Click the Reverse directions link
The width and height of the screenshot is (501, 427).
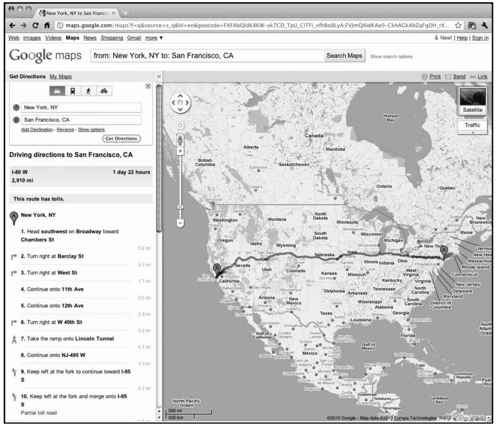65,130
